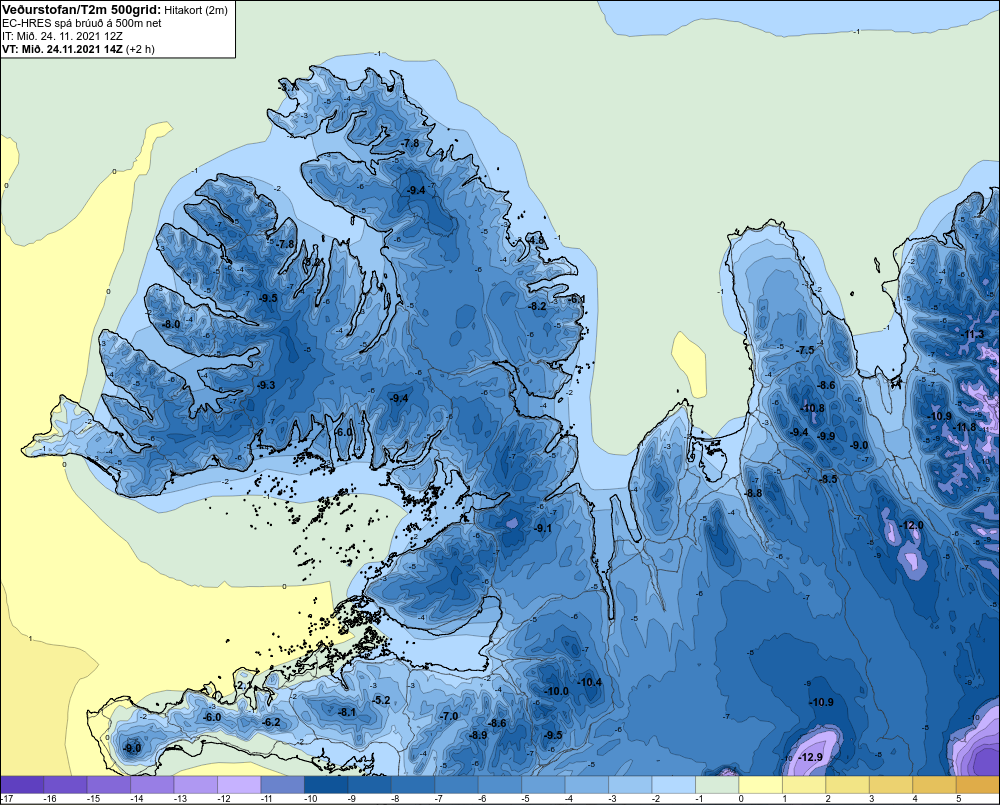The width and height of the screenshot is (1000, 805).
Task: Click the -12.0 temperature label
Action: [x=911, y=525]
